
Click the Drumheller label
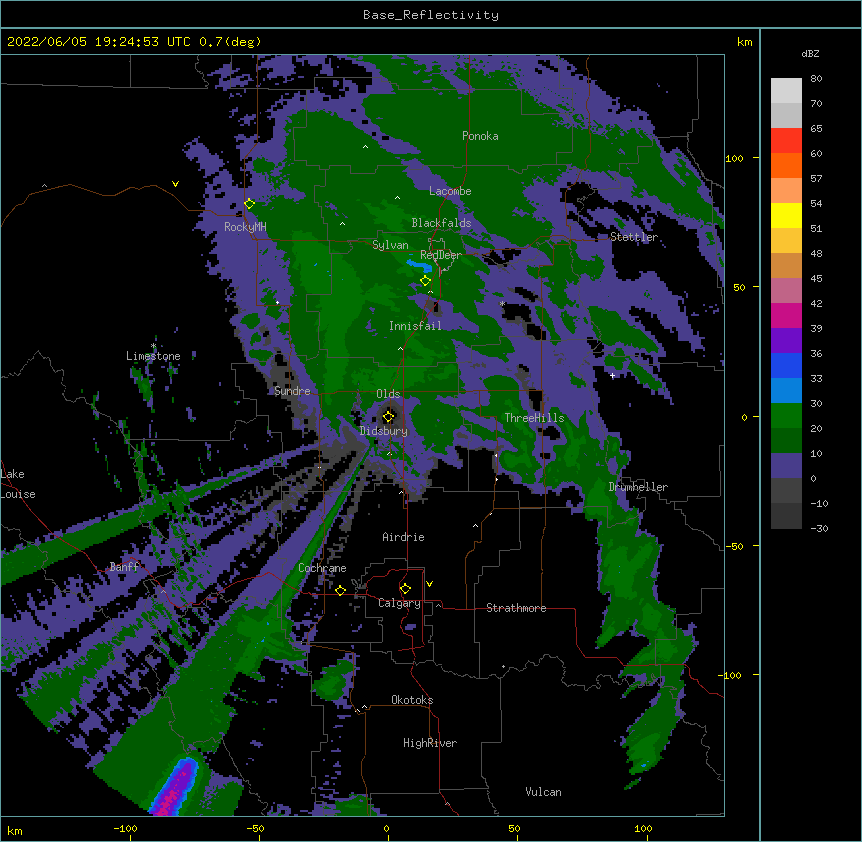coord(638,487)
